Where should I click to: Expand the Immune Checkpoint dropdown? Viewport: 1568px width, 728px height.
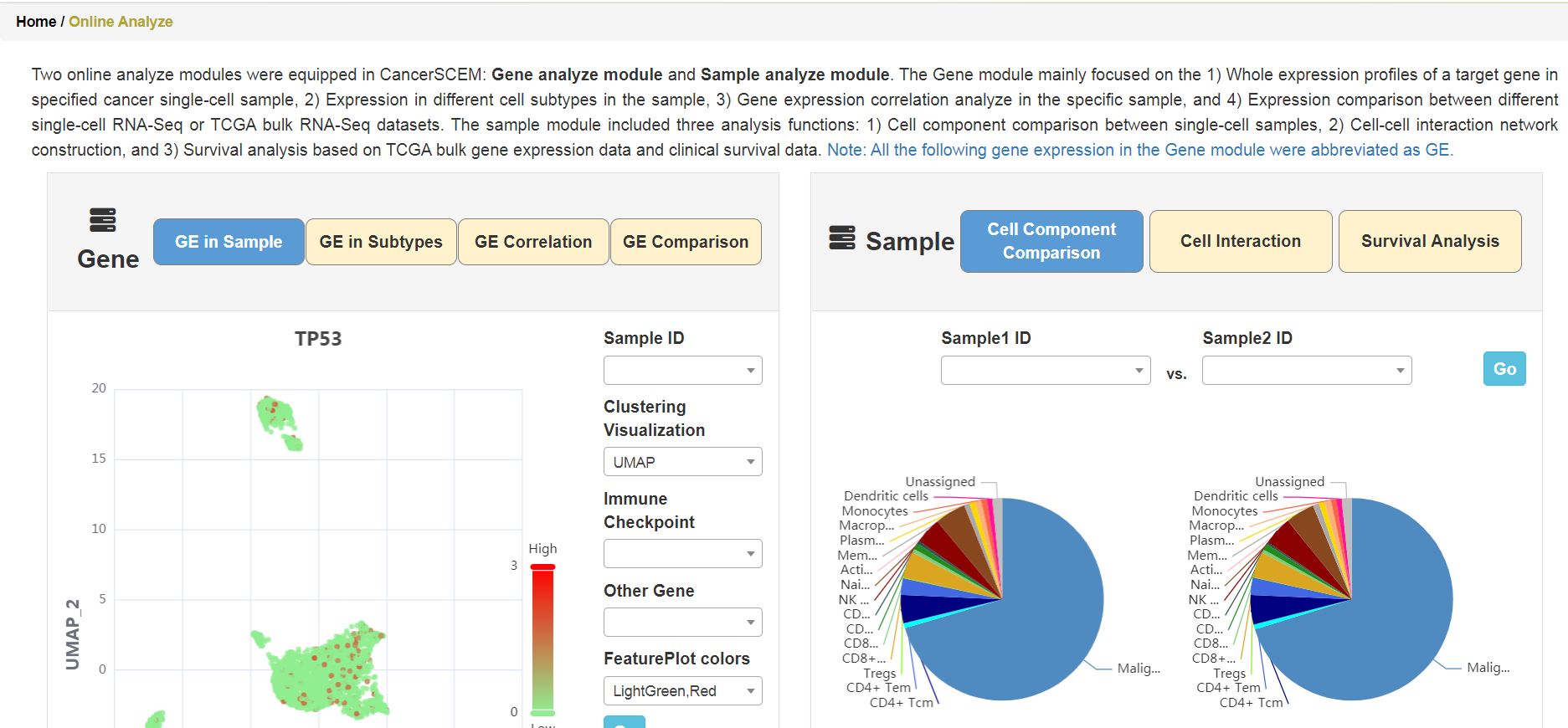click(683, 554)
